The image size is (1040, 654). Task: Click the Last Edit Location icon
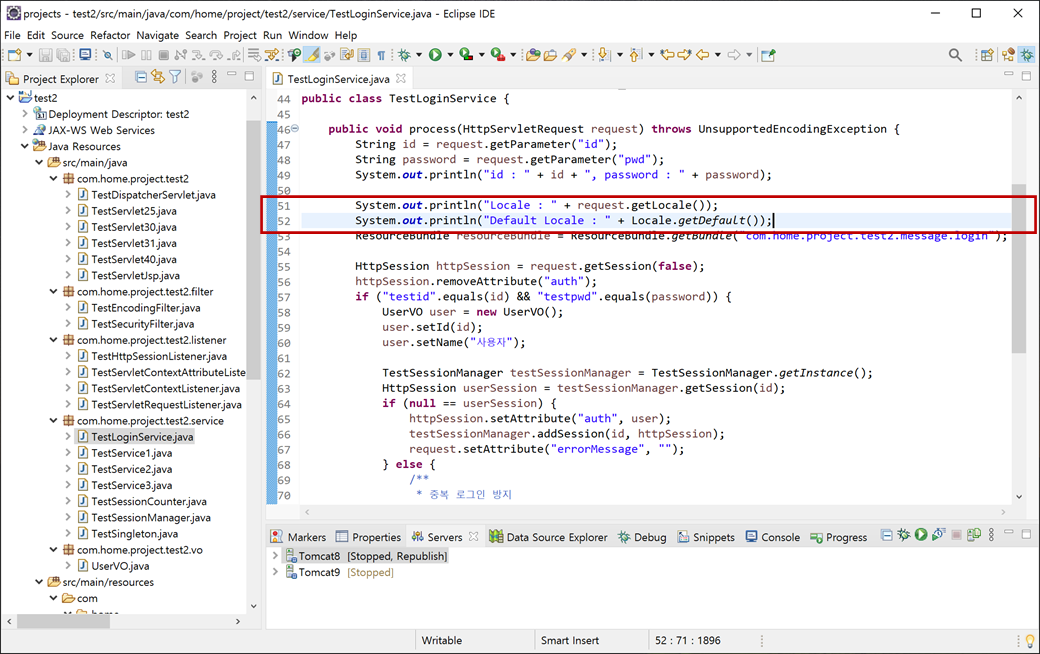point(667,55)
